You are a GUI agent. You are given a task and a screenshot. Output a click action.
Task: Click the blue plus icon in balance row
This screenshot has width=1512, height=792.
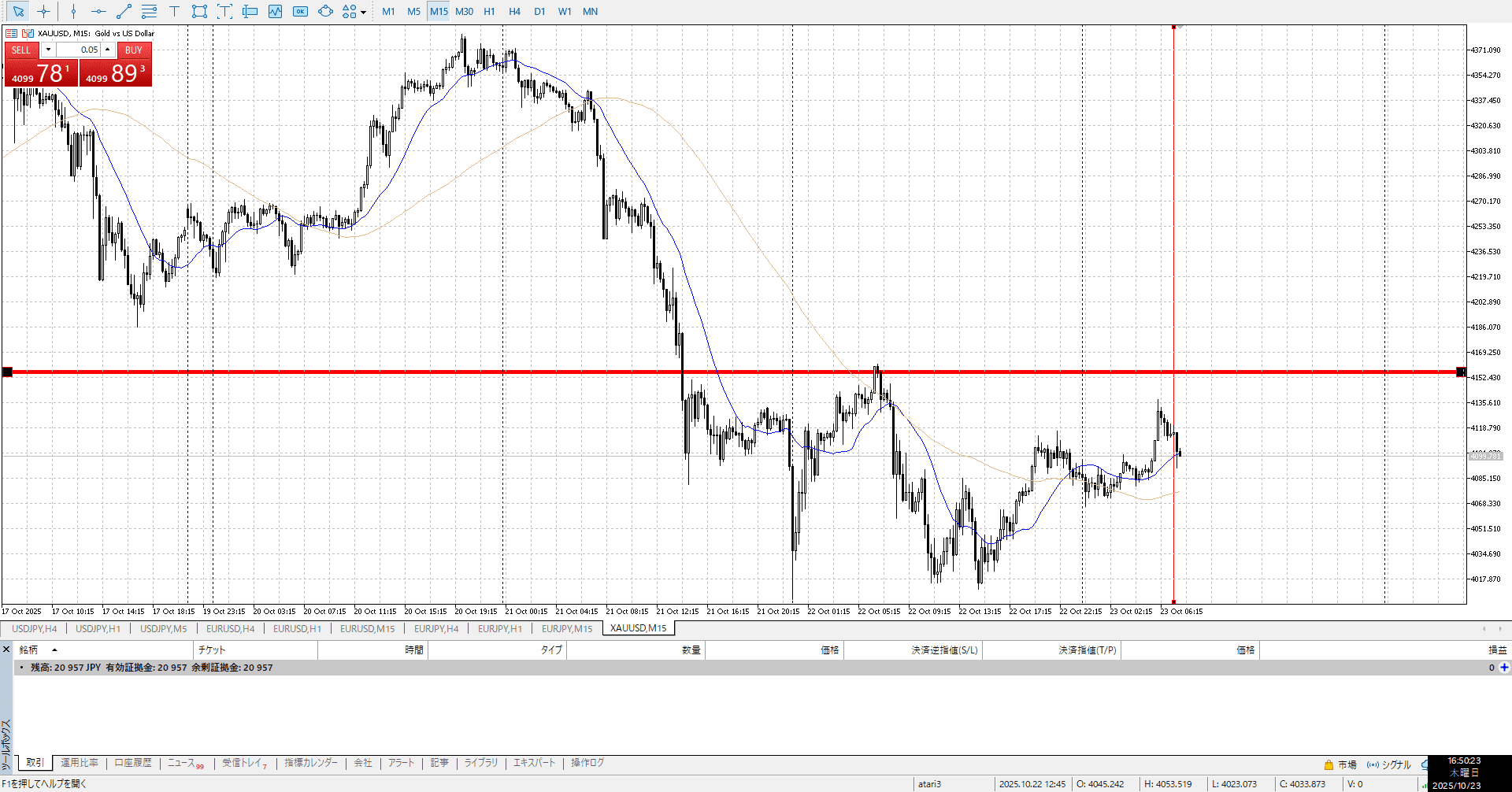1504,668
